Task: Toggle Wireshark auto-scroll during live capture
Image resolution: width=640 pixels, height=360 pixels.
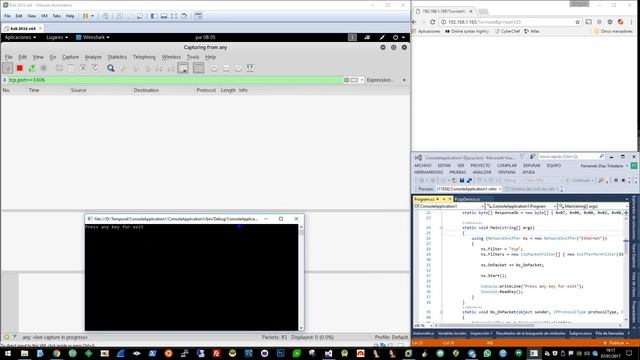Action: (x=183, y=68)
